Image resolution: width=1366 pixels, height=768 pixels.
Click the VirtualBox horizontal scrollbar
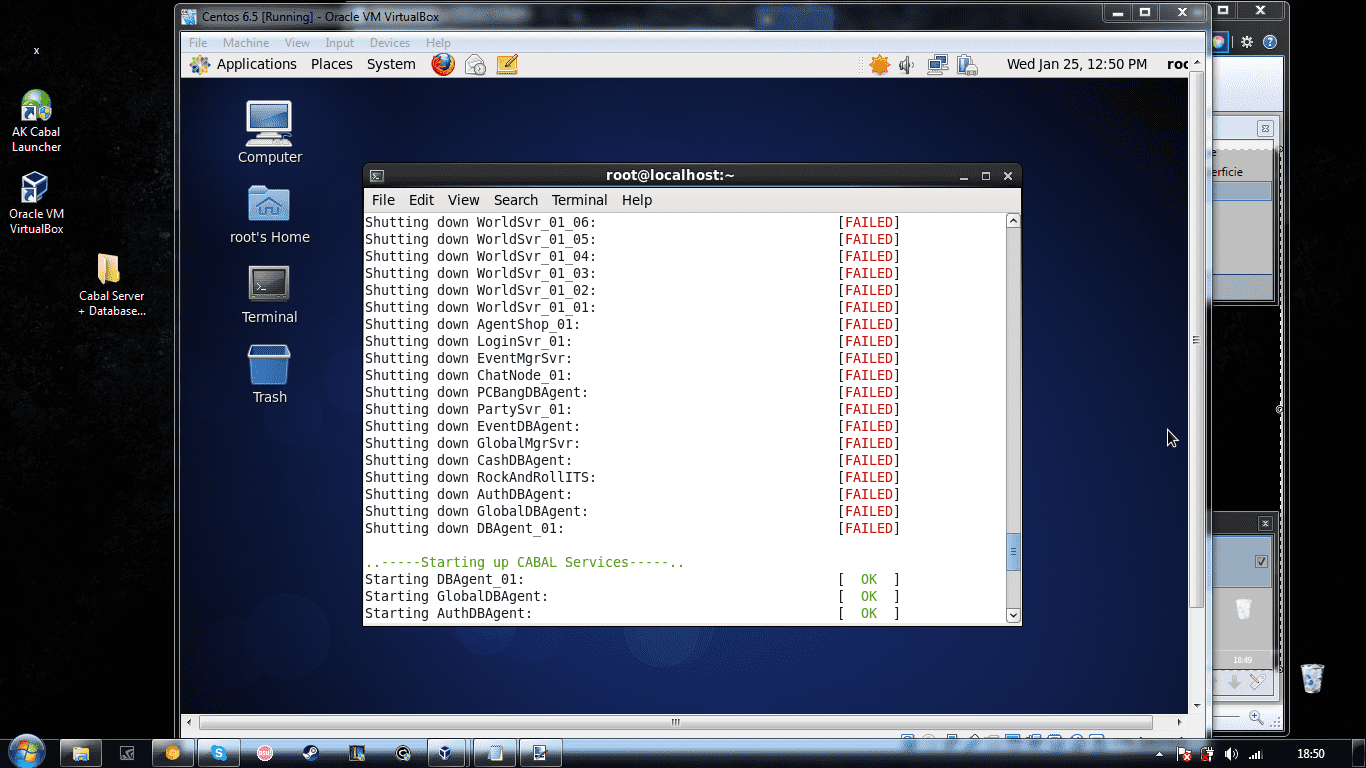click(x=676, y=722)
